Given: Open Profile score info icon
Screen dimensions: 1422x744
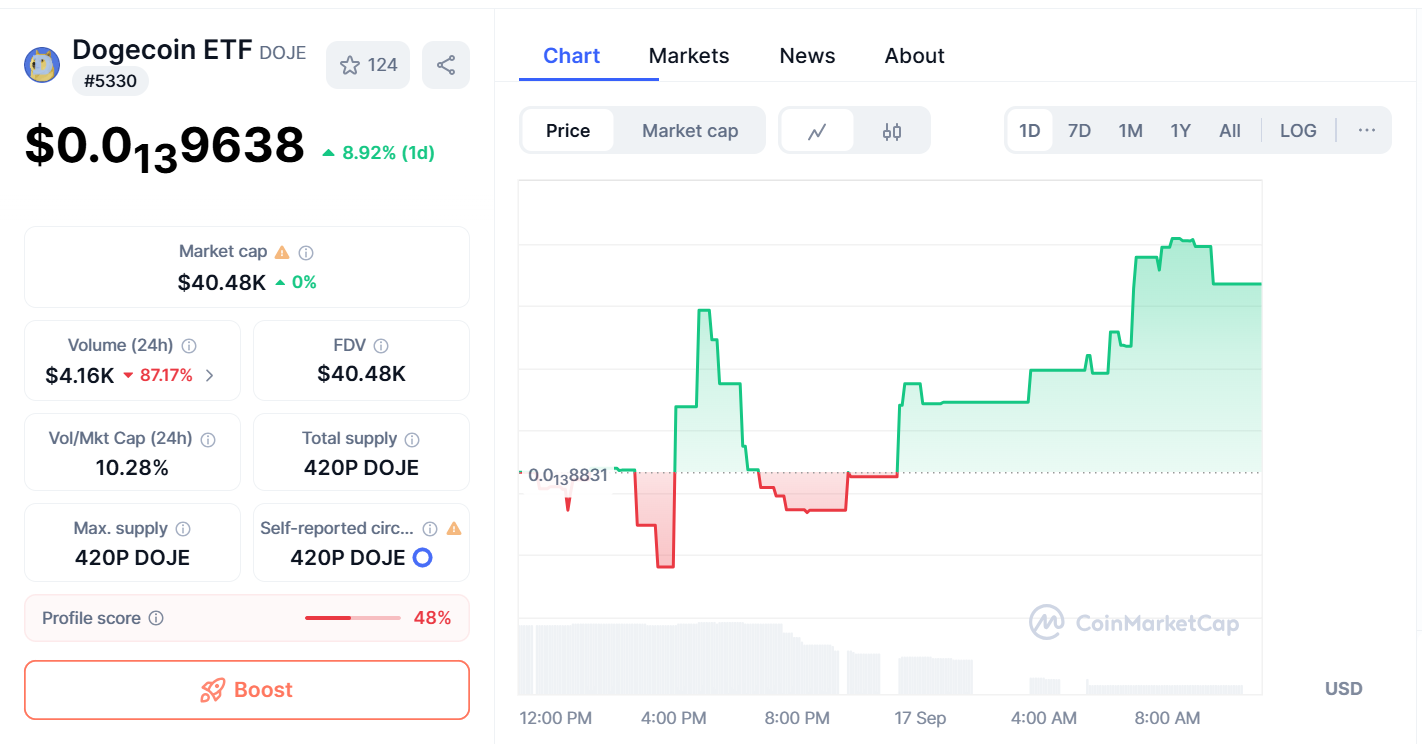Looking at the screenshot, I should click(156, 619).
